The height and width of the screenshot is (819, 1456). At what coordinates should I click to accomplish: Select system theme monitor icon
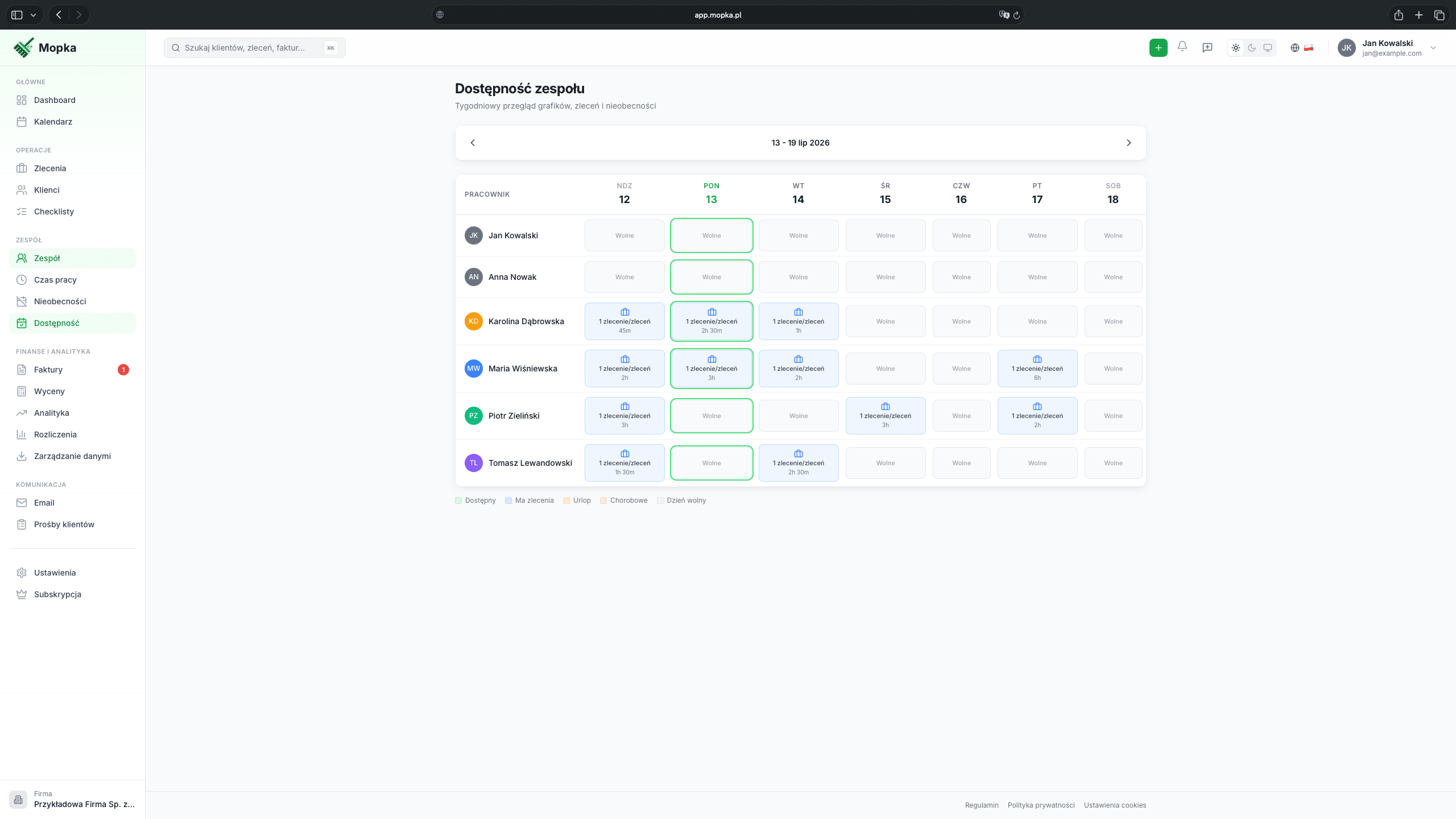pos(1268,48)
